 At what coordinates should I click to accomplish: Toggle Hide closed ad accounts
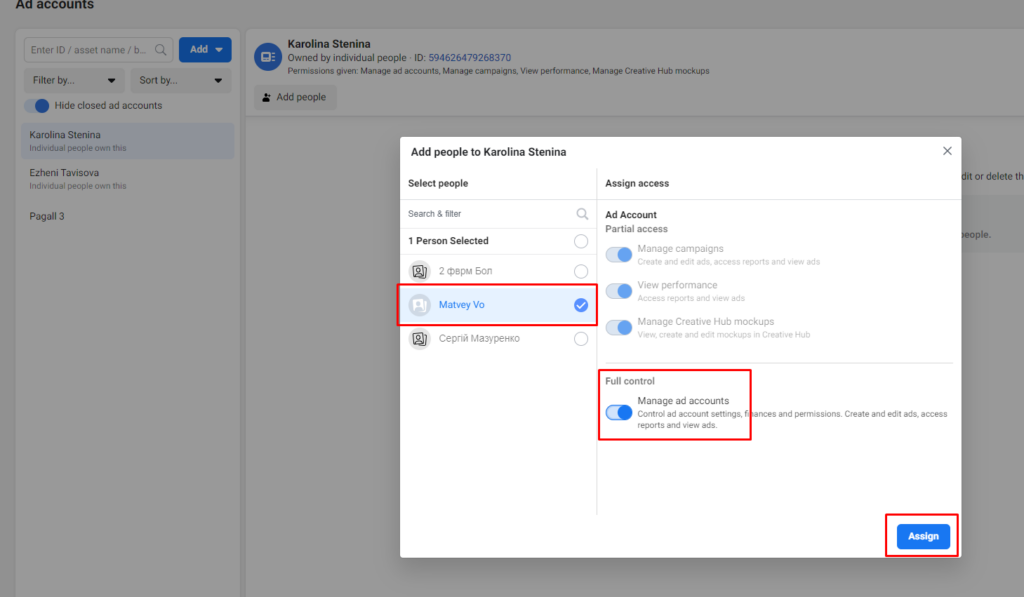tap(39, 105)
